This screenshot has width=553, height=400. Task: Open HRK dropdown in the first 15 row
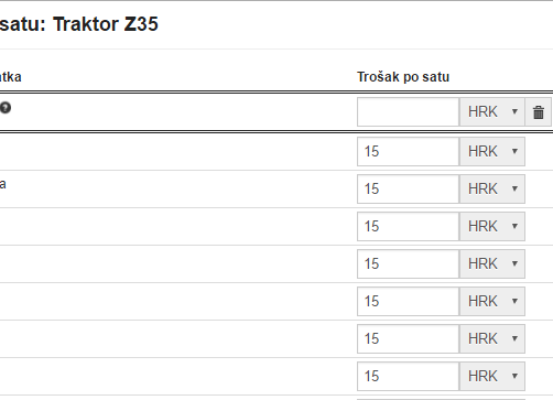[492, 152]
